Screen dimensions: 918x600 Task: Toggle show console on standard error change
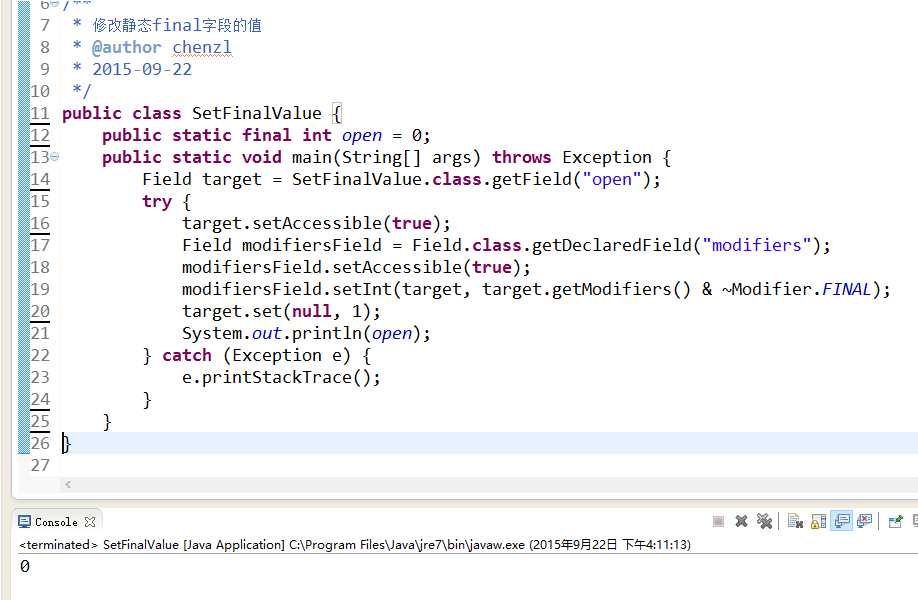pyautogui.click(x=865, y=521)
